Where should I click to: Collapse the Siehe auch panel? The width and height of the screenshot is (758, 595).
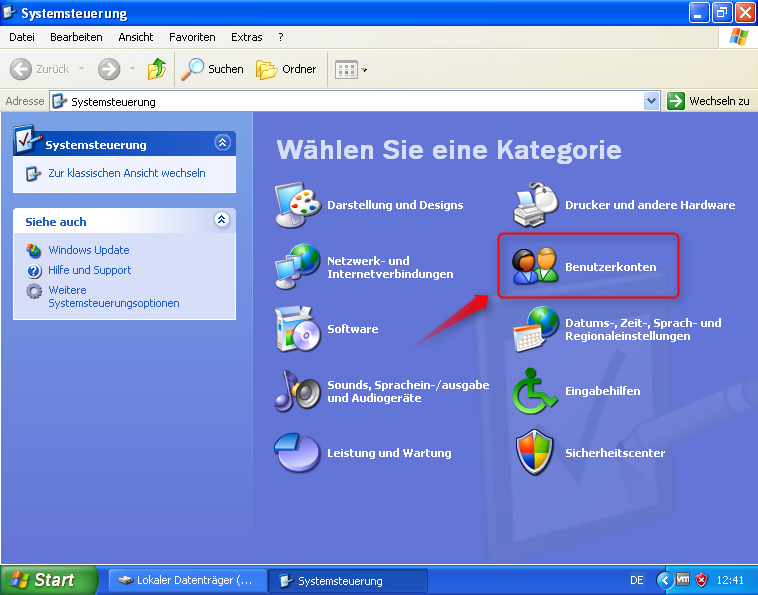pos(221,219)
